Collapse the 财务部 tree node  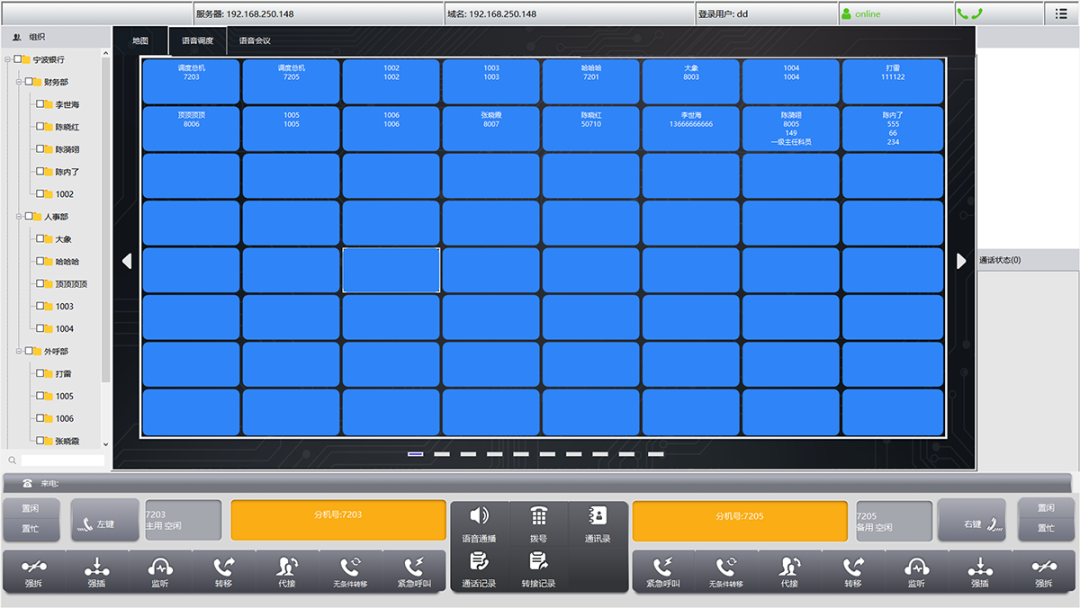19,82
